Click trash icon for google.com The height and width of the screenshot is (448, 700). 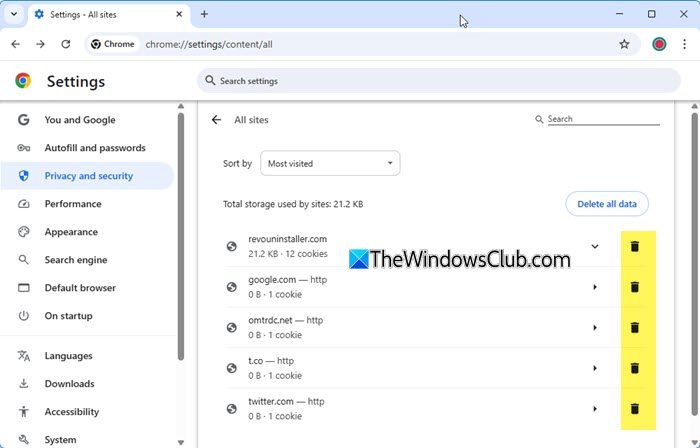pos(634,287)
